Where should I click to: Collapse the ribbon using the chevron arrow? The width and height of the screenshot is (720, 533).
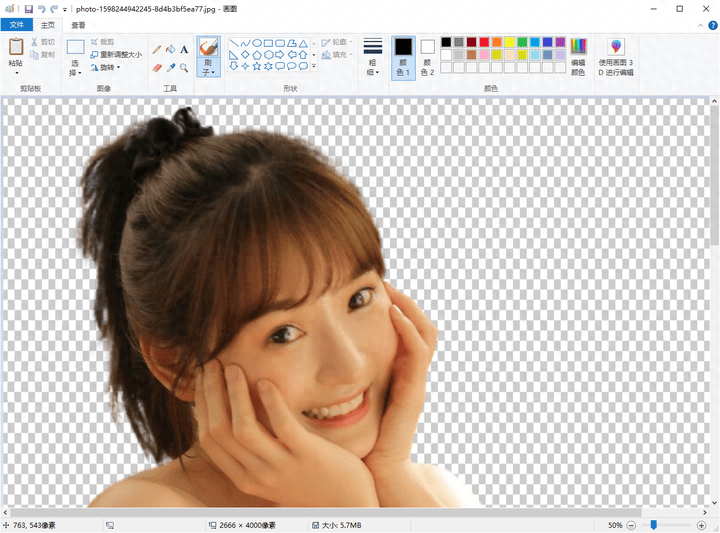tap(698, 25)
